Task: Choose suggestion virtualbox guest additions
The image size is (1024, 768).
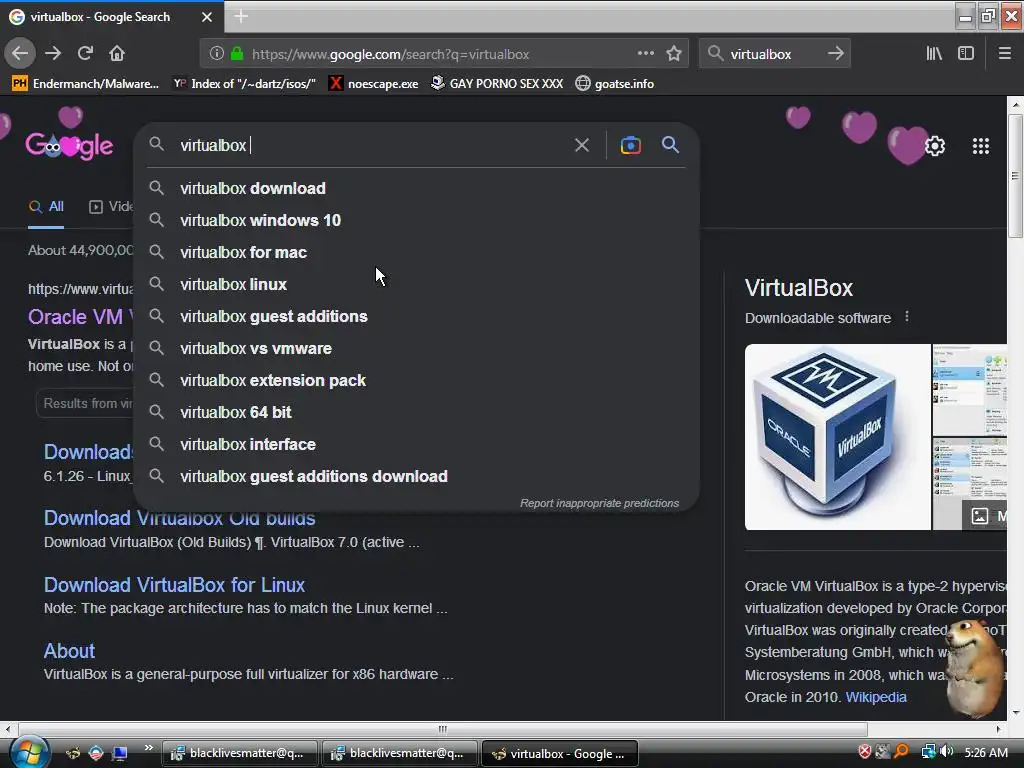Action: (x=417, y=316)
